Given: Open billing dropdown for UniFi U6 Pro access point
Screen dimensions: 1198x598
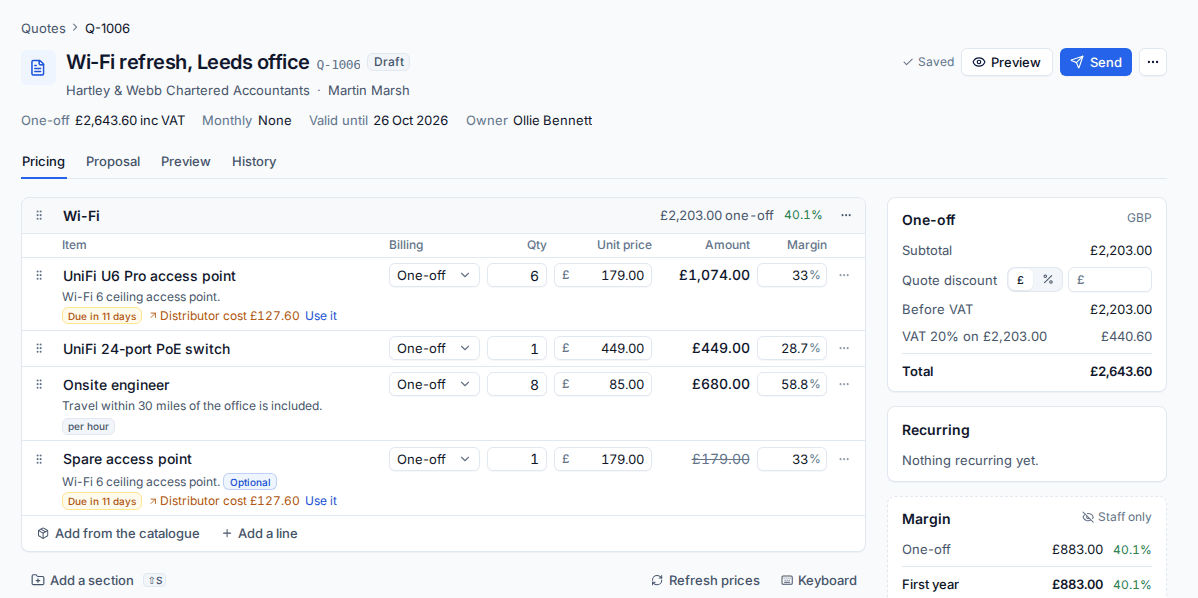Looking at the screenshot, I should (434, 275).
